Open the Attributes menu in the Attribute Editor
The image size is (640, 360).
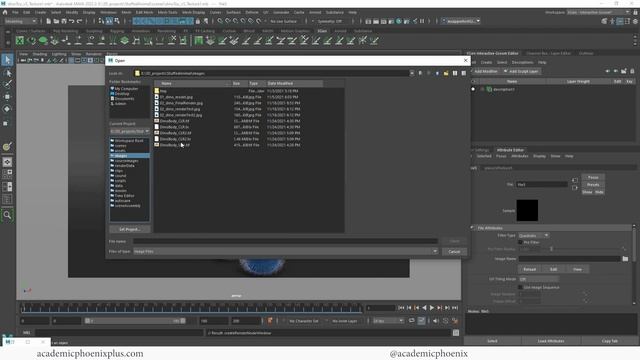(520, 156)
